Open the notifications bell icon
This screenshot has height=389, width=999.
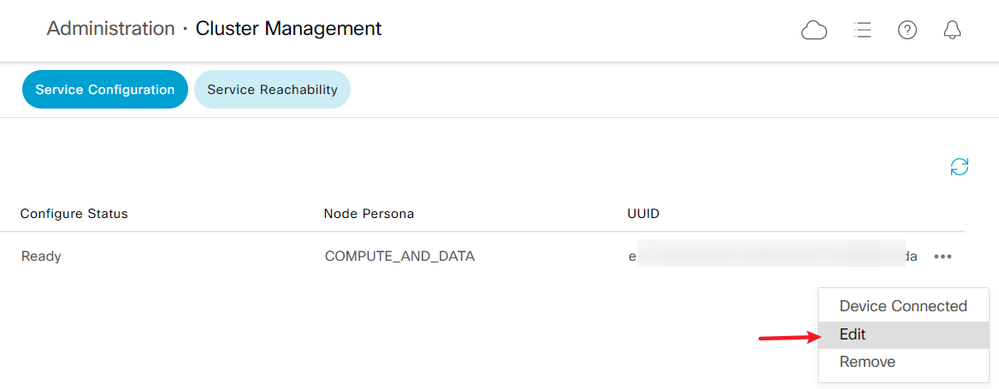pyautogui.click(x=952, y=30)
